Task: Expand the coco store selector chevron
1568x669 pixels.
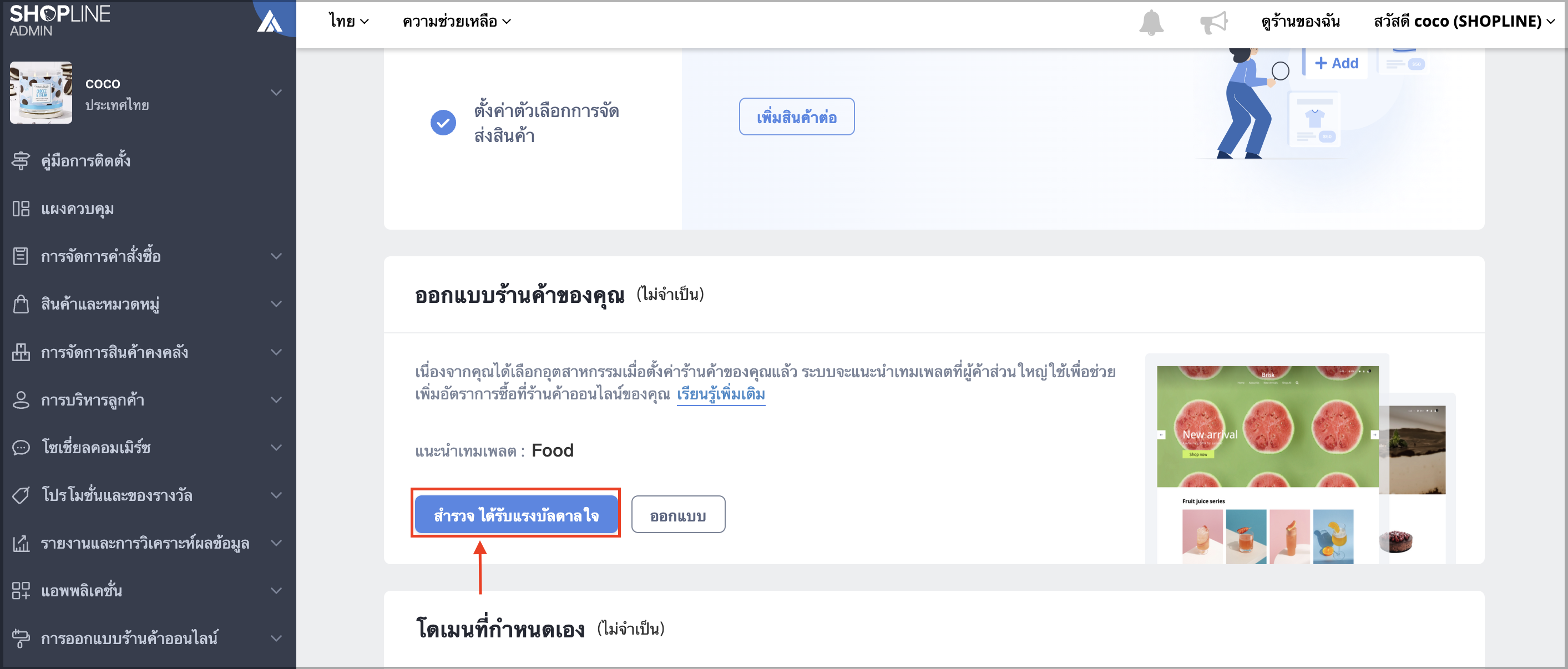Action: pyautogui.click(x=276, y=93)
